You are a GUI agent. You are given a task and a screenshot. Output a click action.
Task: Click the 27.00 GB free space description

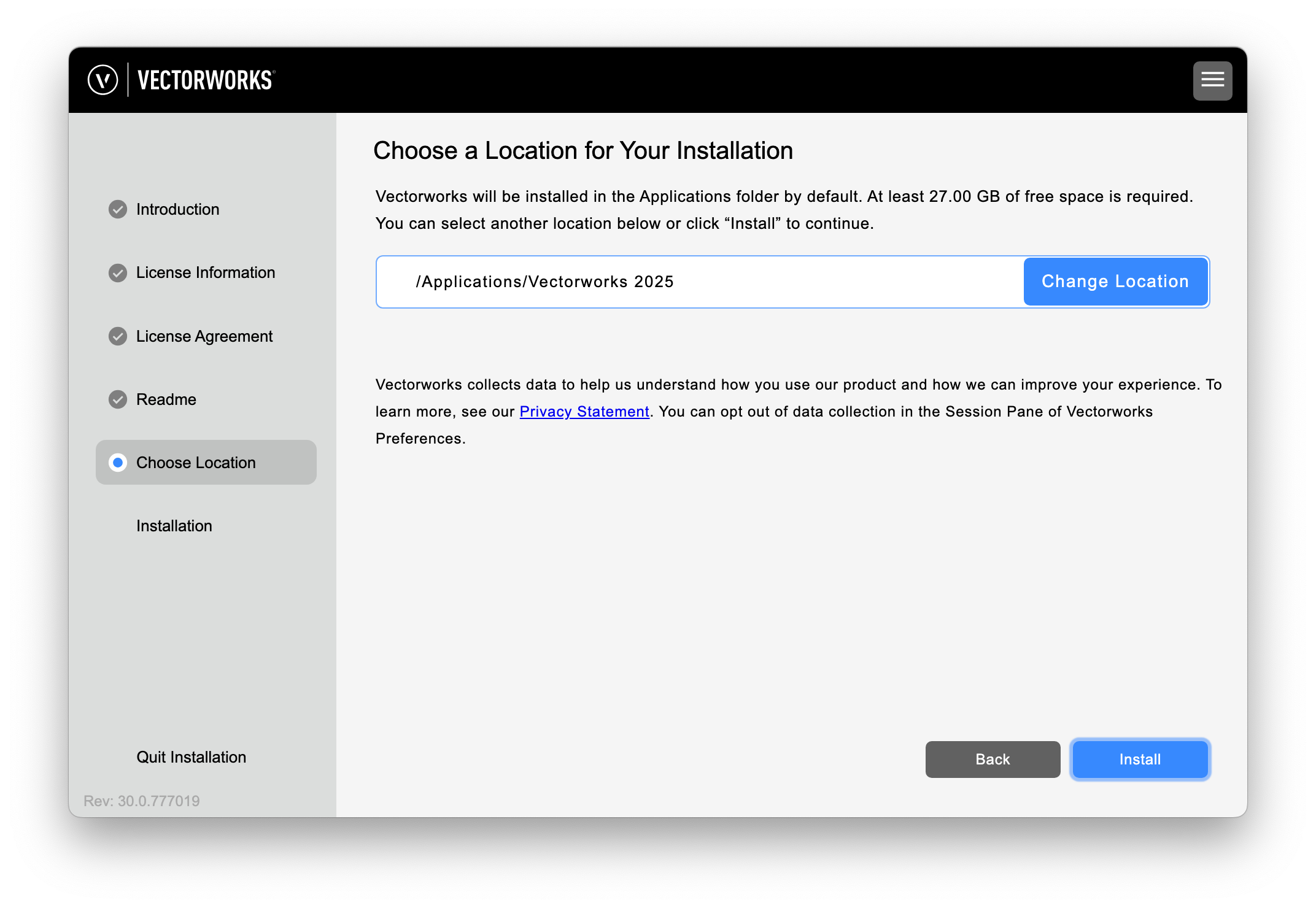click(x=784, y=210)
